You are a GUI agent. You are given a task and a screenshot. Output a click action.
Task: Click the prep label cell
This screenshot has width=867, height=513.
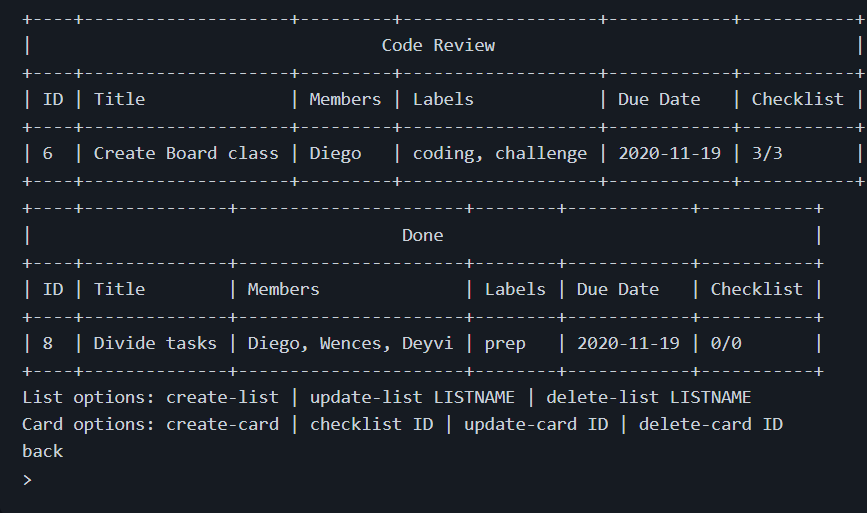(x=505, y=343)
